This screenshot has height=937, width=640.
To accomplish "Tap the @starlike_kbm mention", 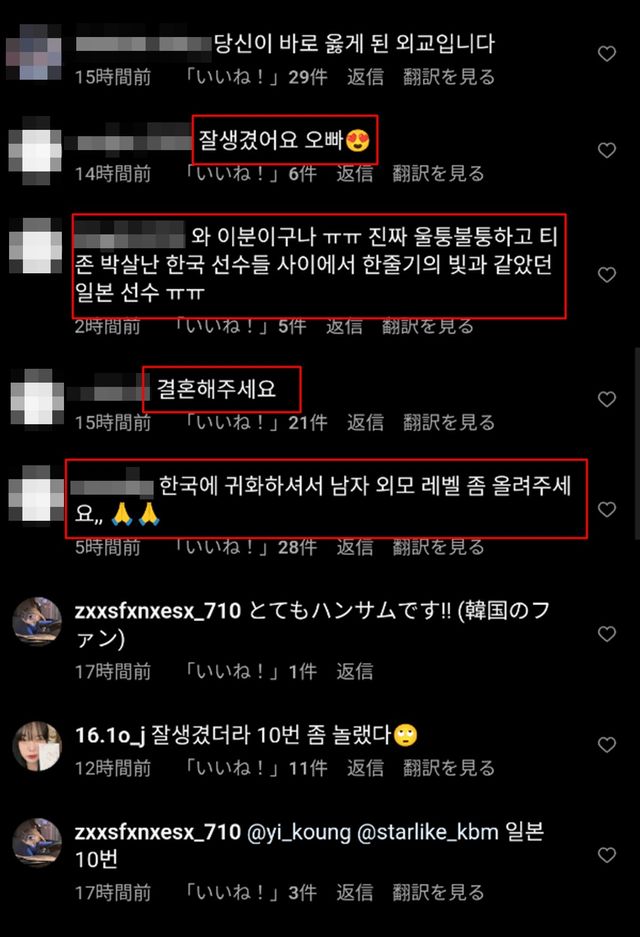I will [x=427, y=832].
